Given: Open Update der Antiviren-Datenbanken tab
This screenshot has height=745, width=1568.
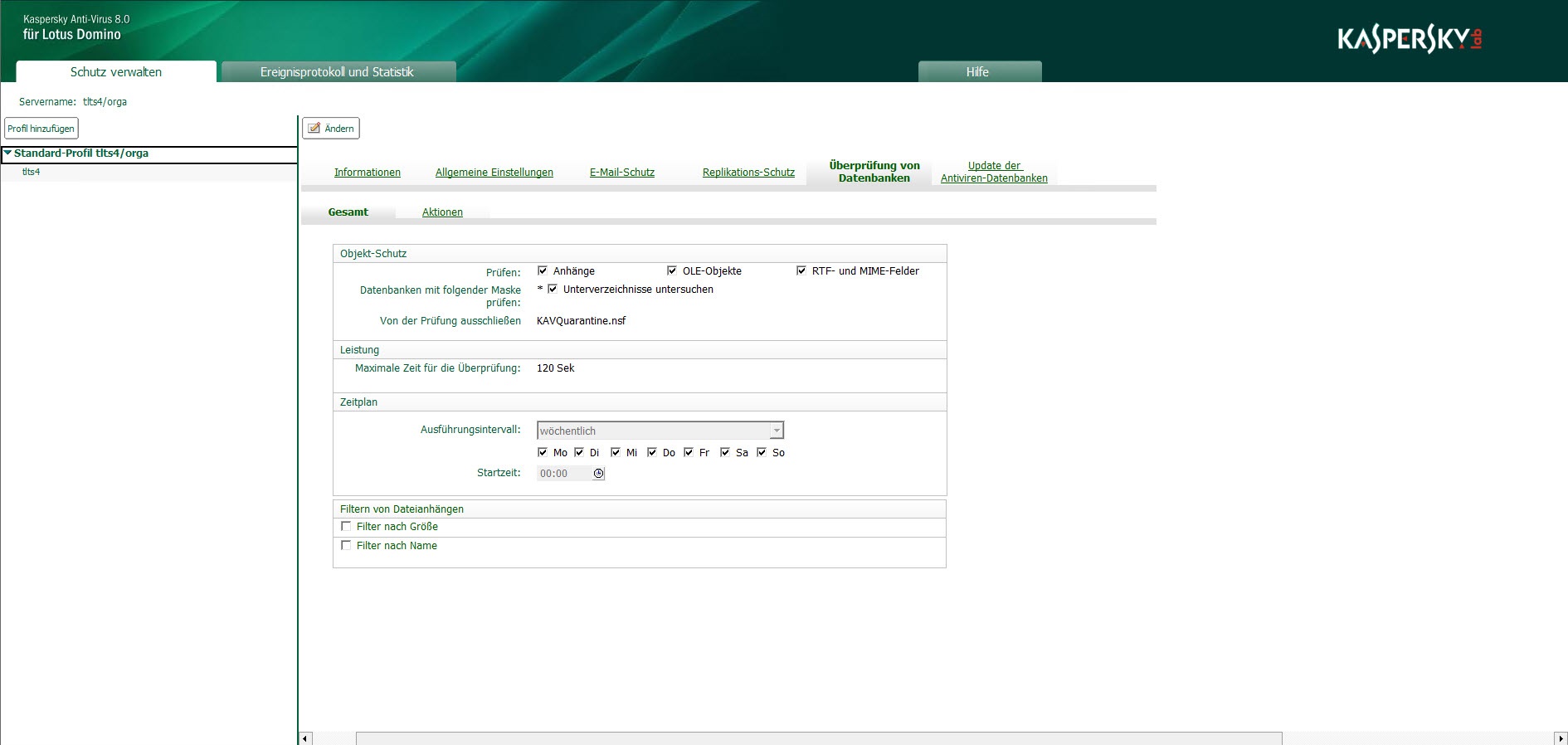Looking at the screenshot, I should click(994, 172).
